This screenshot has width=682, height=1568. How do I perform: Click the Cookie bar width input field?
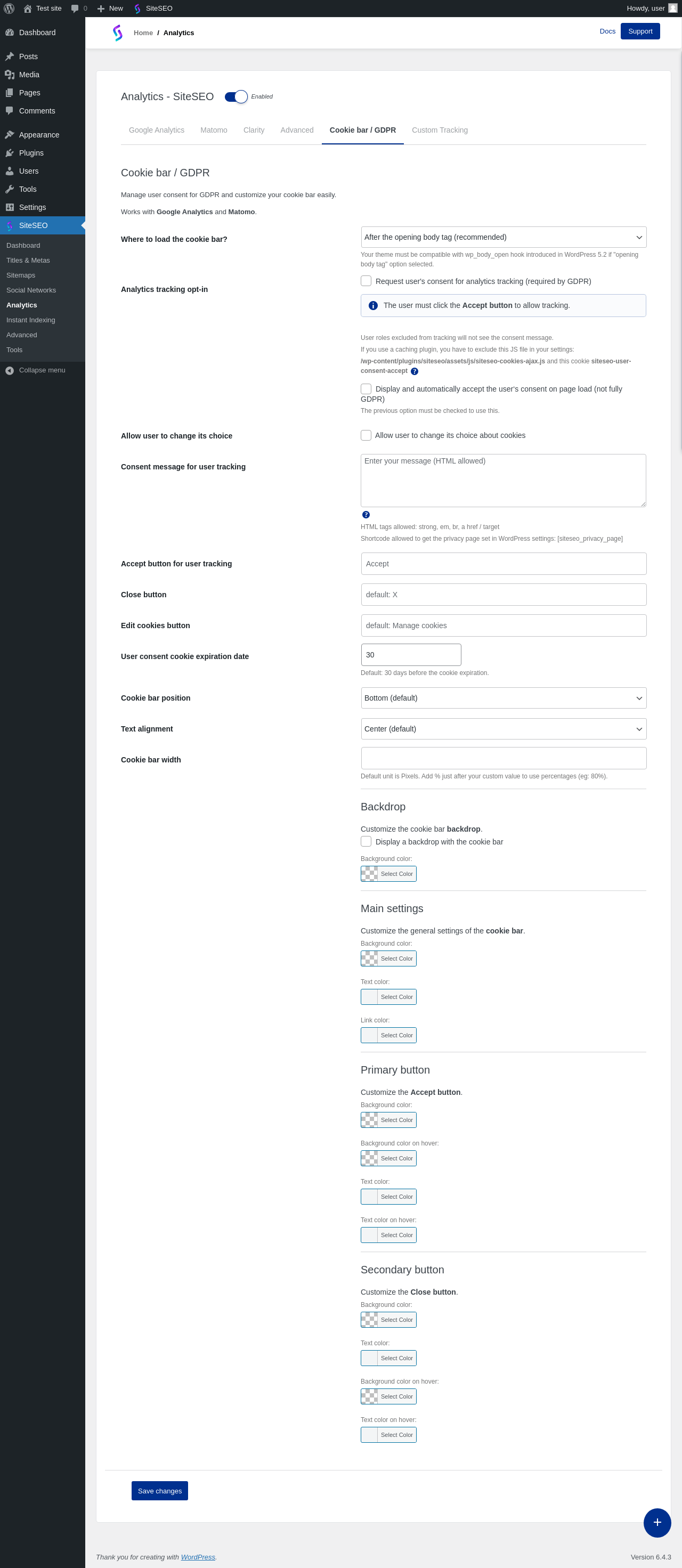pos(503,758)
